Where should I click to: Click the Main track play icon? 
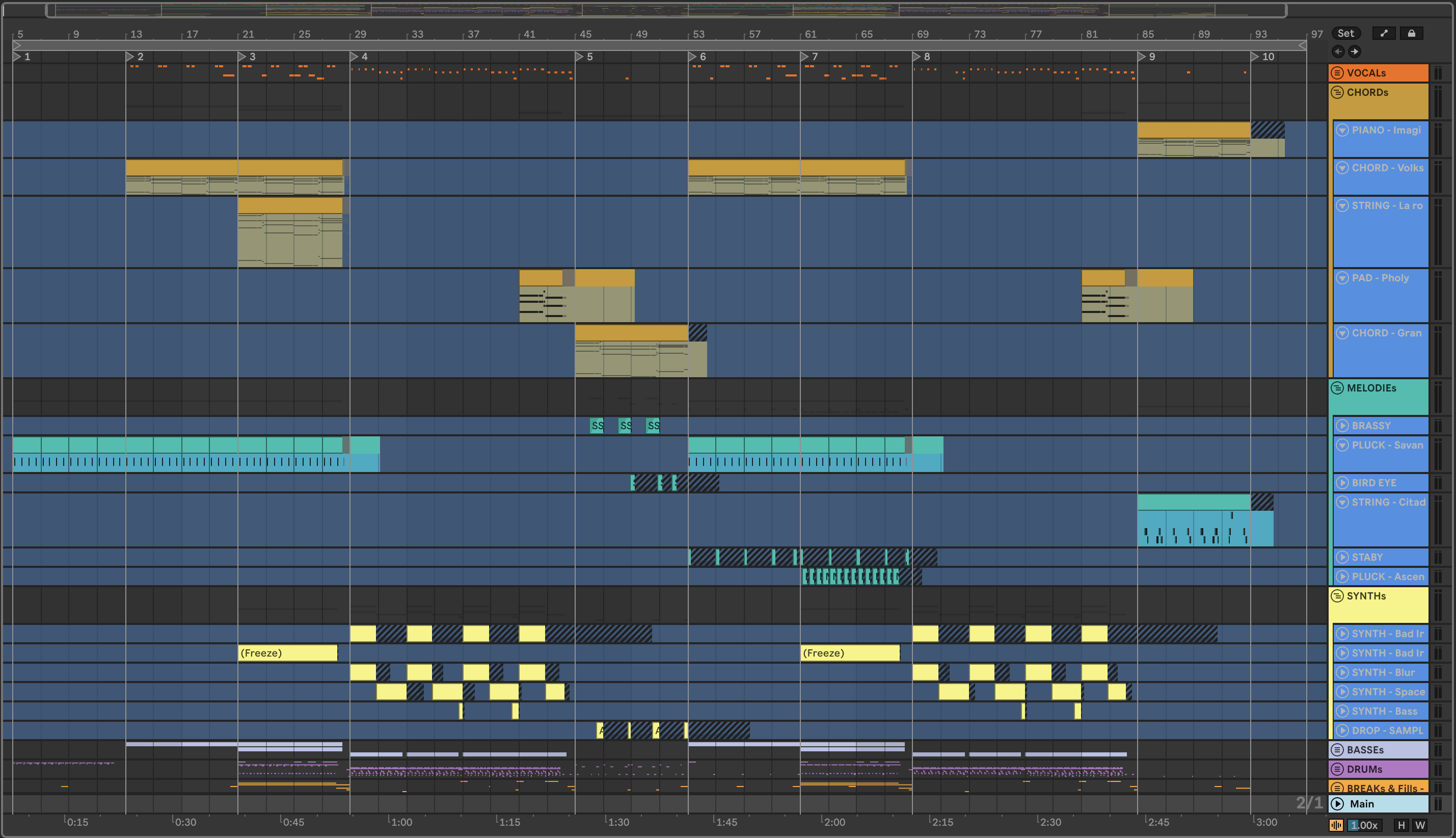(1337, 803)
